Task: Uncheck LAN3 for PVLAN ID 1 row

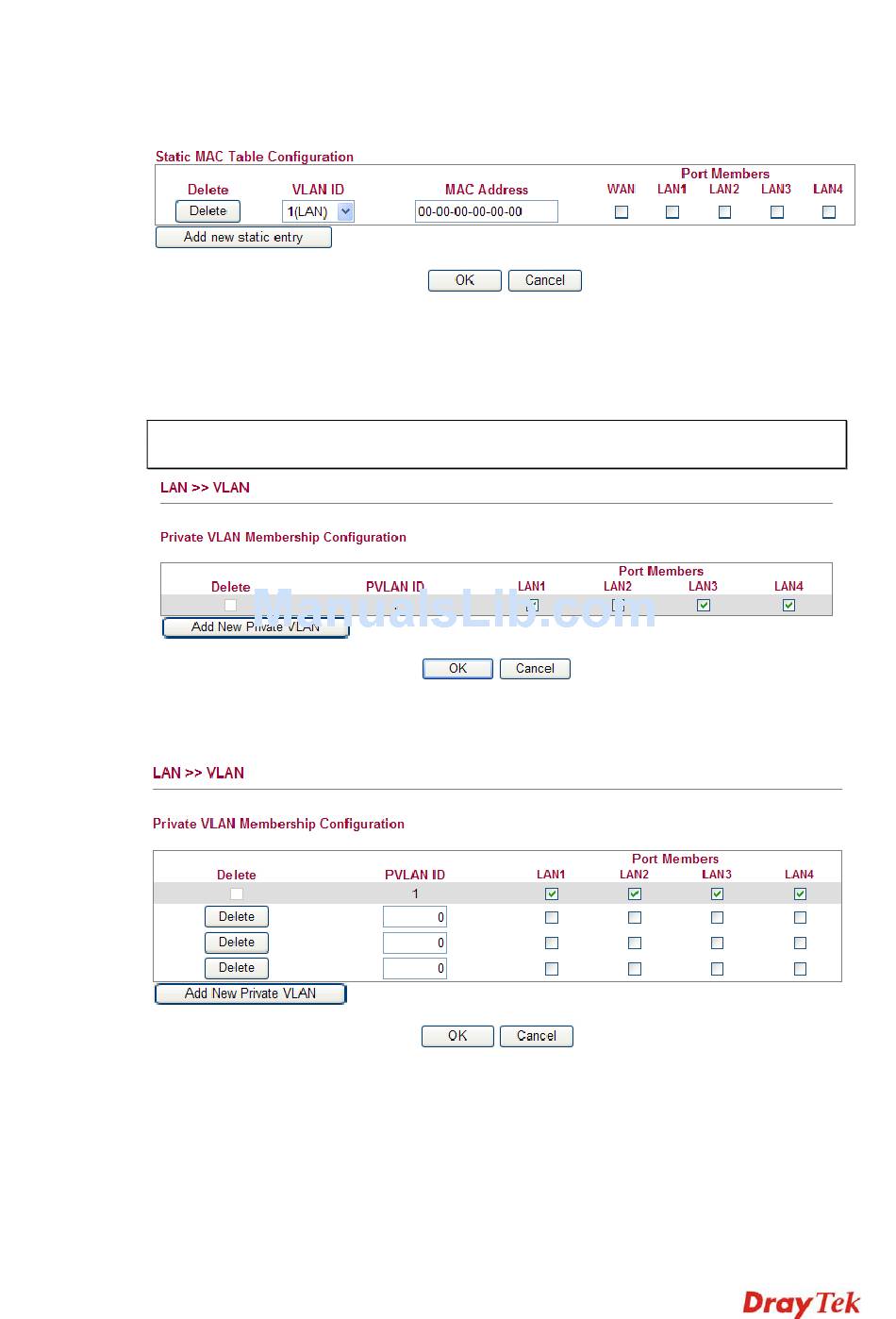Action: (717, 893)
